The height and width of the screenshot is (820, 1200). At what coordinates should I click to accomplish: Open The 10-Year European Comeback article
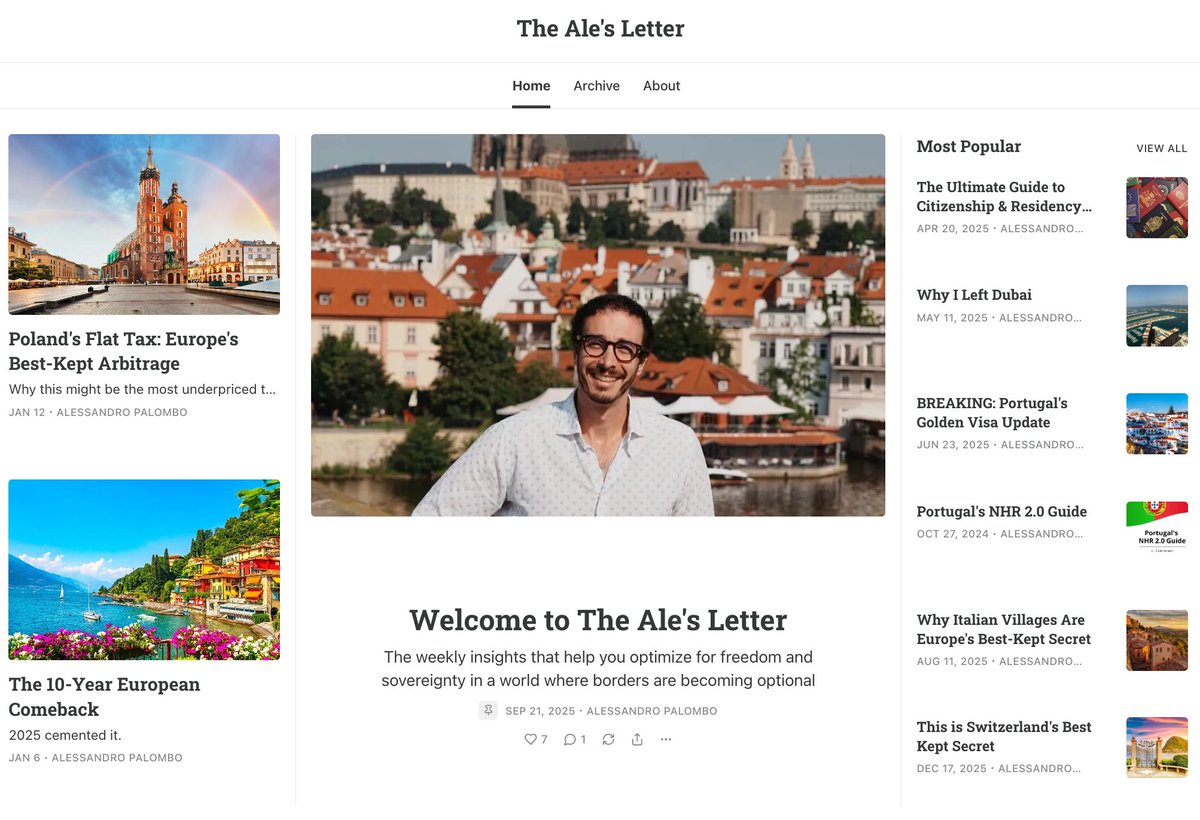(105, 697)
